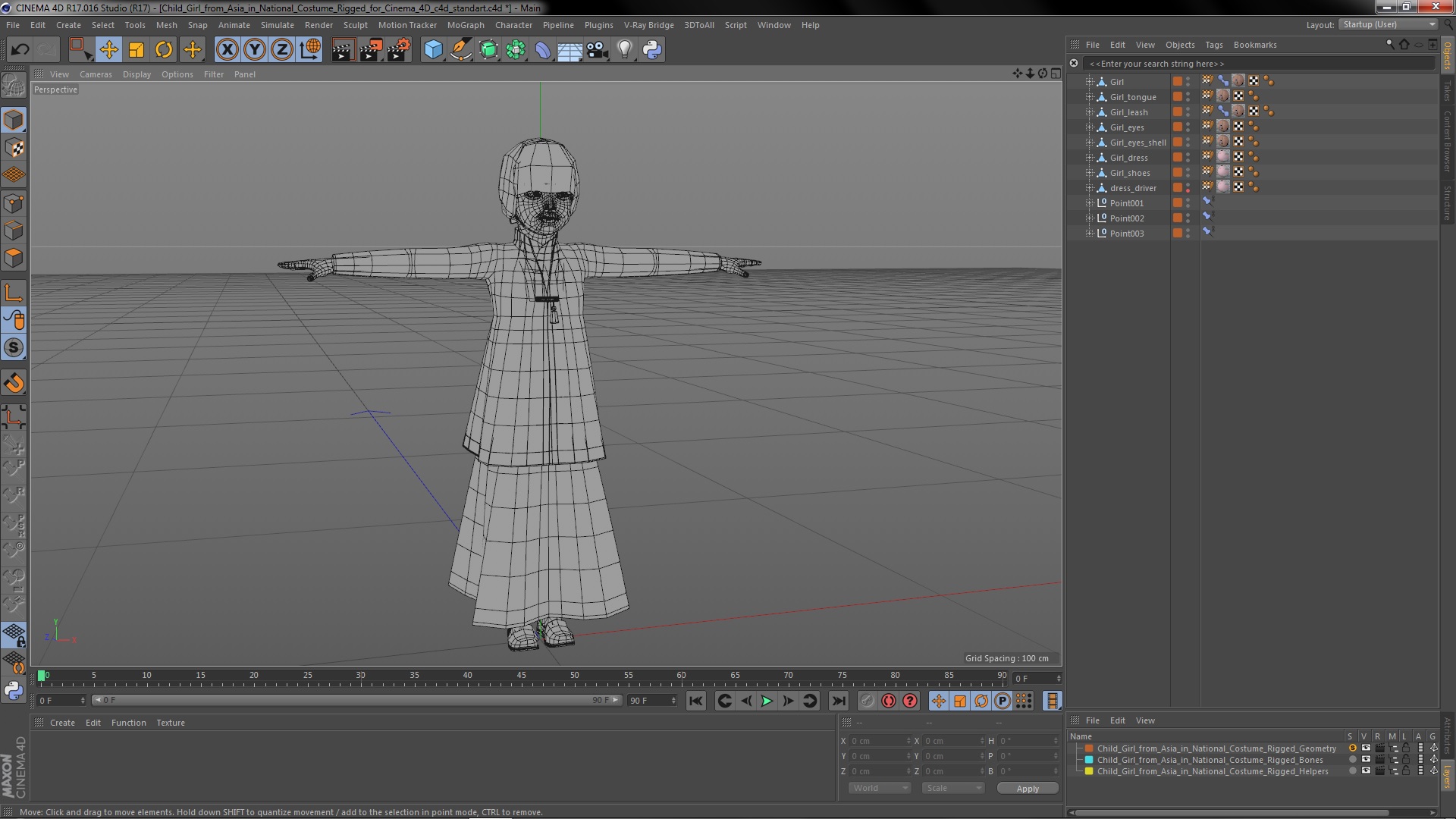Expand the Girl object hierarchy
The image size is (1456, 819).
tap(1089, 82)
